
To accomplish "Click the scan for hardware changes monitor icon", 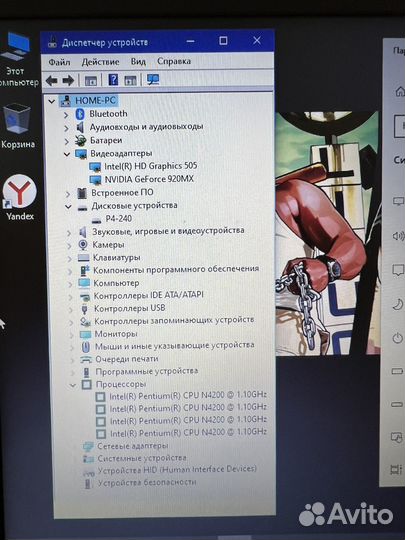I will click(x=153, y=80).
